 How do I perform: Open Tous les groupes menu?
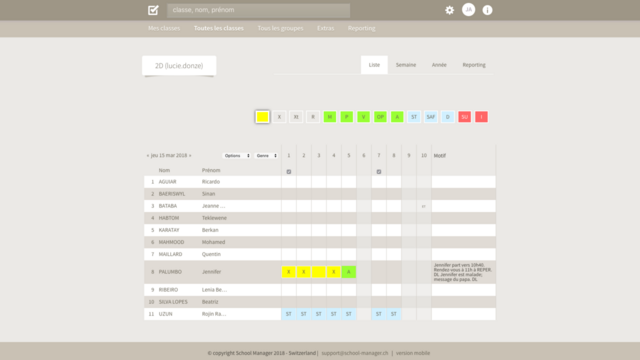(280, 28)
